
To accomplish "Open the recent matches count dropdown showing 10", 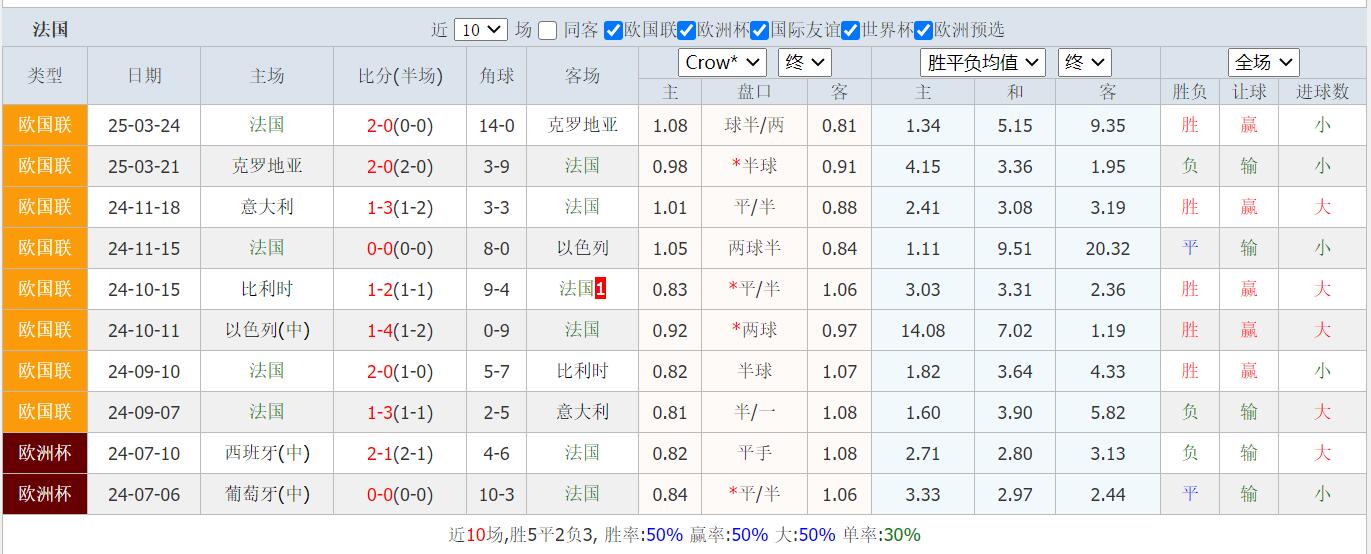I will point(480,30).
